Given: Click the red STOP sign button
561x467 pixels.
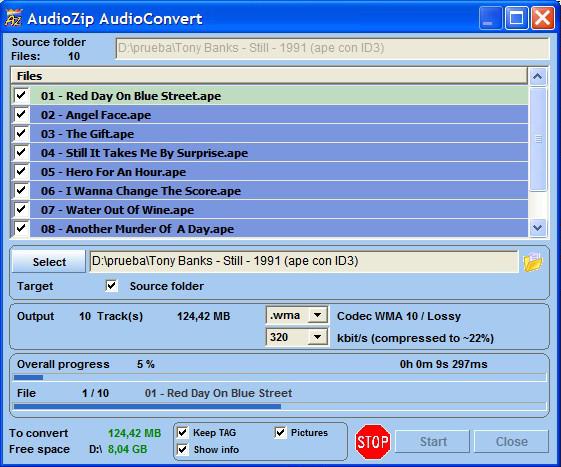Looking at the screenshot, I should [372, 442].
